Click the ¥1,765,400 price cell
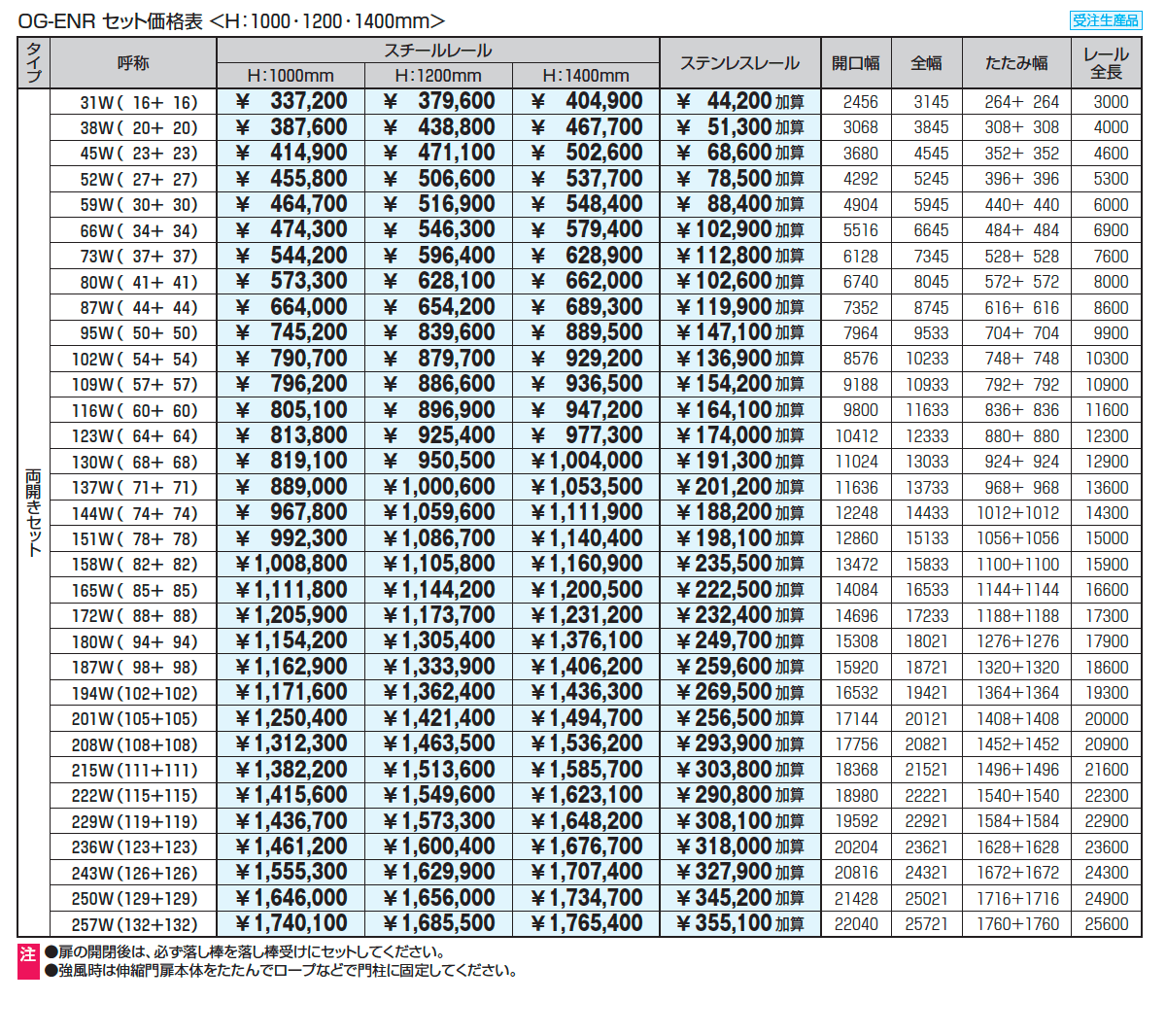Image resolution: width=1166 pixels, height=1036 pixels. click(586, 924)
